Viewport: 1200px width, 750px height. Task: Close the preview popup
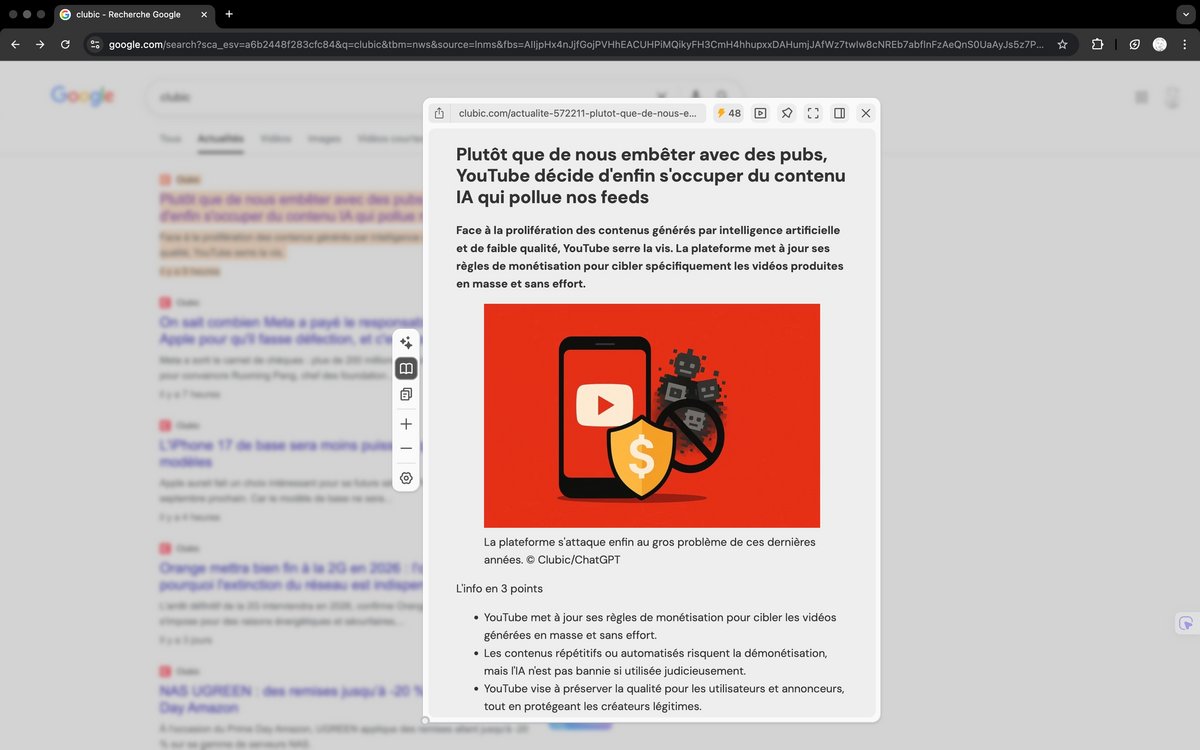(866, 113)
